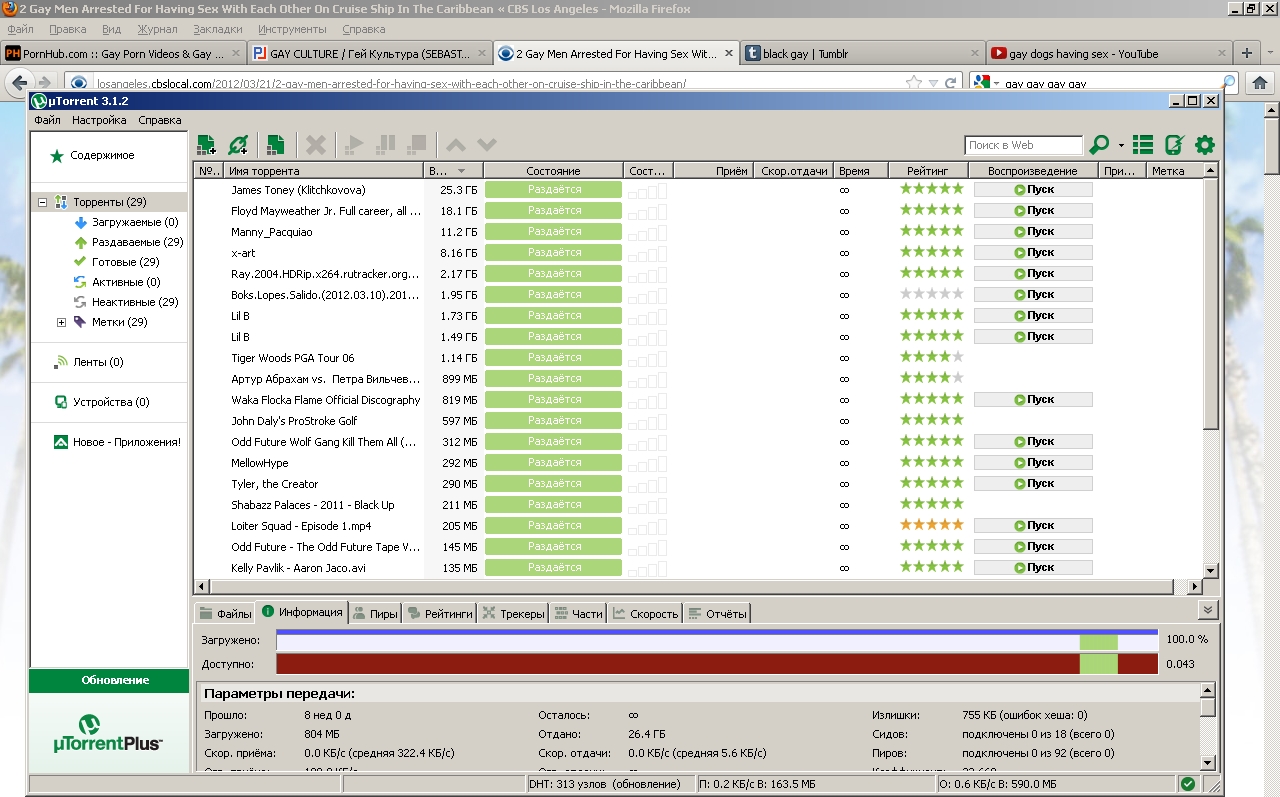Switch to the Рейтинги tab
This screenshot has height=797, width=1280.
[x=439, y=613]
